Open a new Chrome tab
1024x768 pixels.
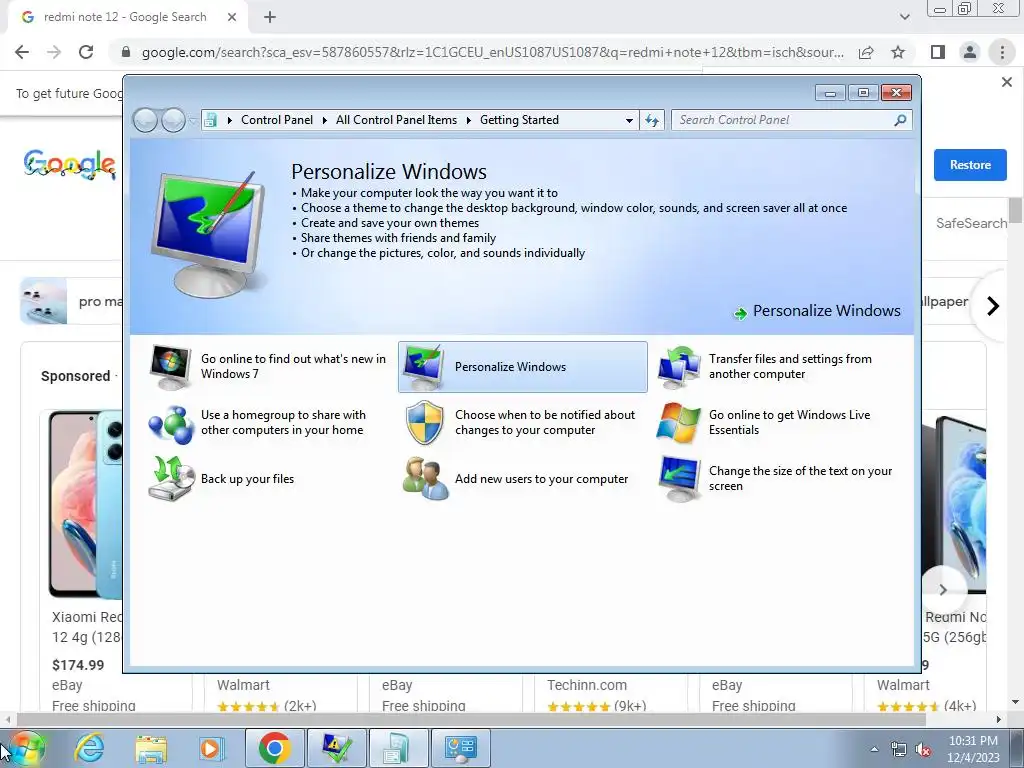[x=270, y=17]
